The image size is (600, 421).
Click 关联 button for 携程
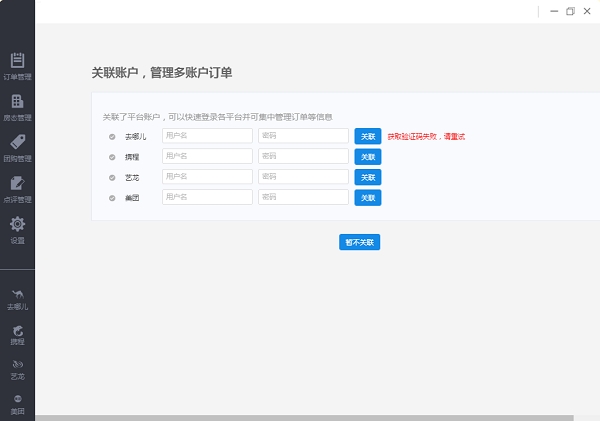(368, 157)
